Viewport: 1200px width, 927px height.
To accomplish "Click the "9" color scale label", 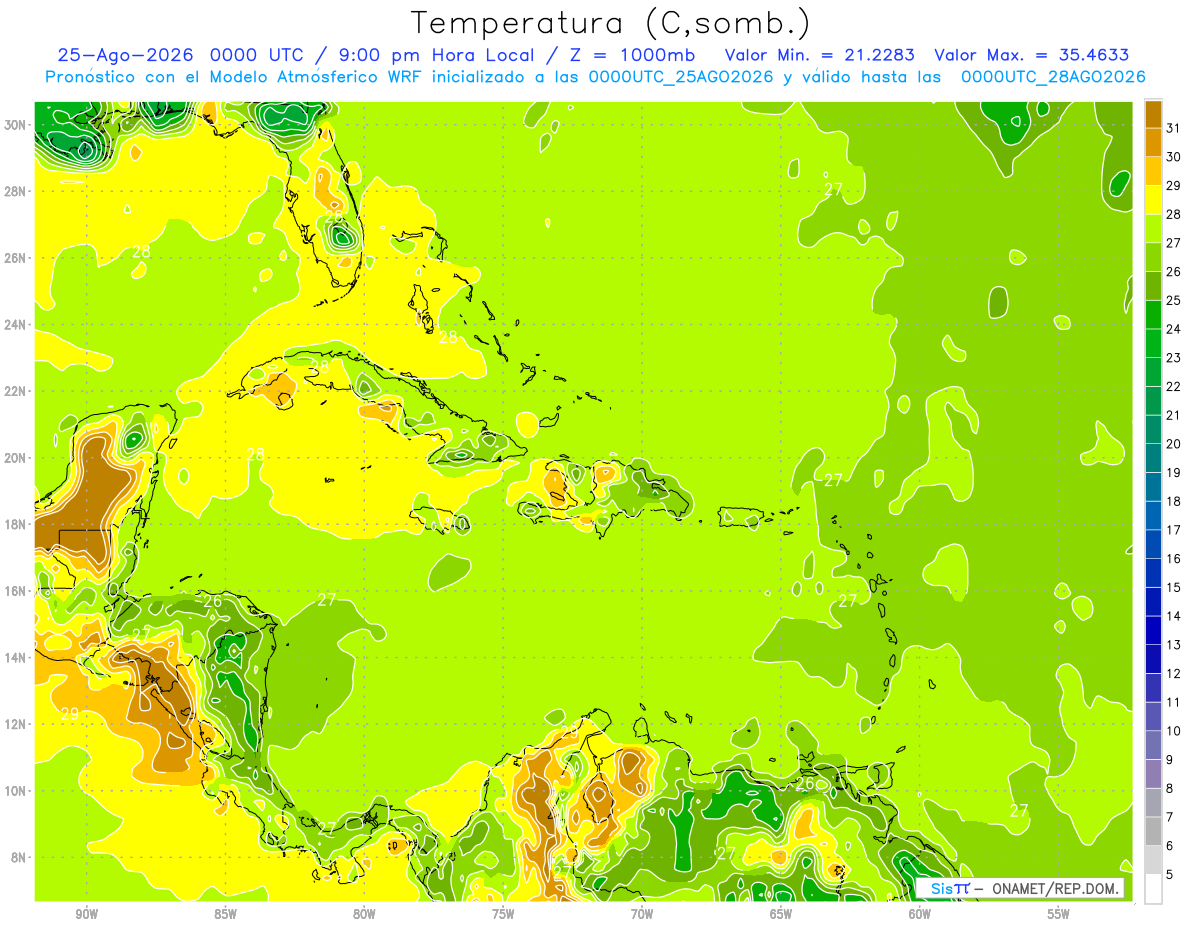I will point(1169,760).
